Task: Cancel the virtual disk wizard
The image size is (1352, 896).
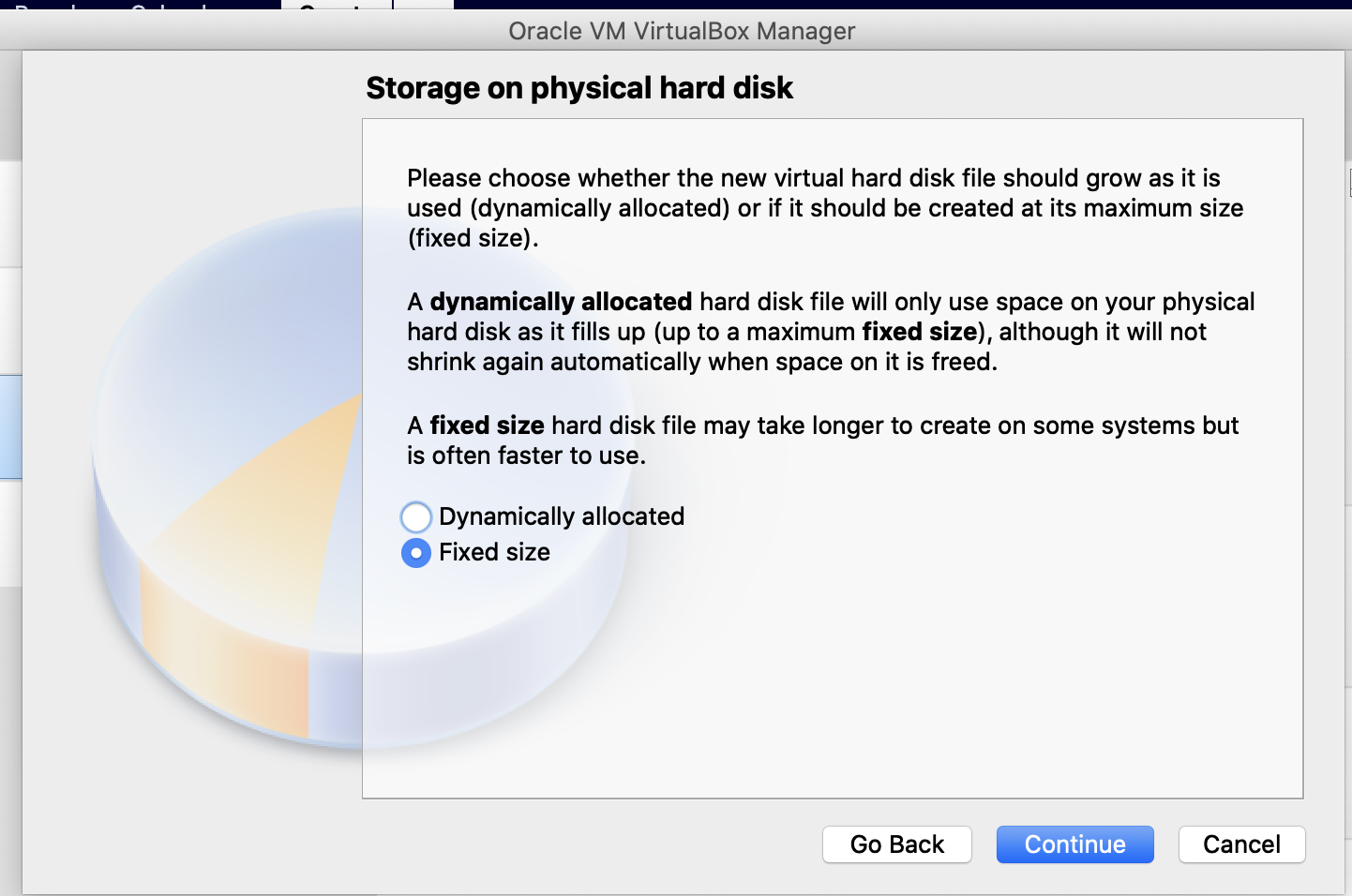Action: (x=1240, y=844)
